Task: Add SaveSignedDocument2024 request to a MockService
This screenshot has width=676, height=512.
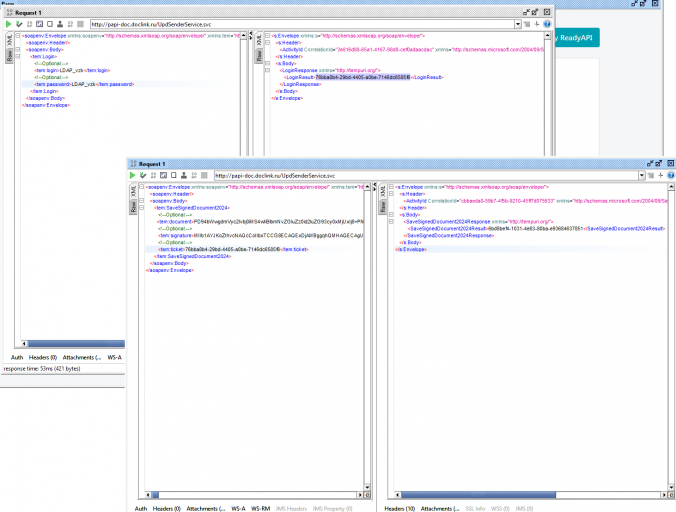Action: pos(153,175)
